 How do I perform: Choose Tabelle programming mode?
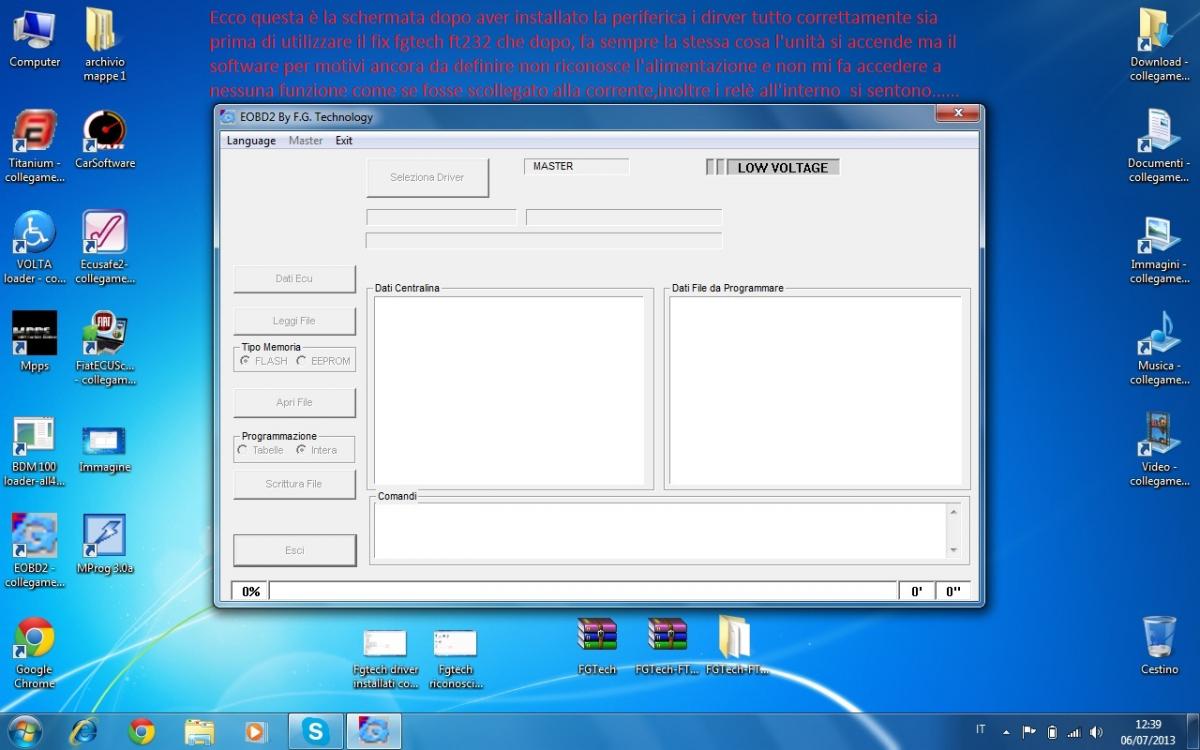point(260,450)
